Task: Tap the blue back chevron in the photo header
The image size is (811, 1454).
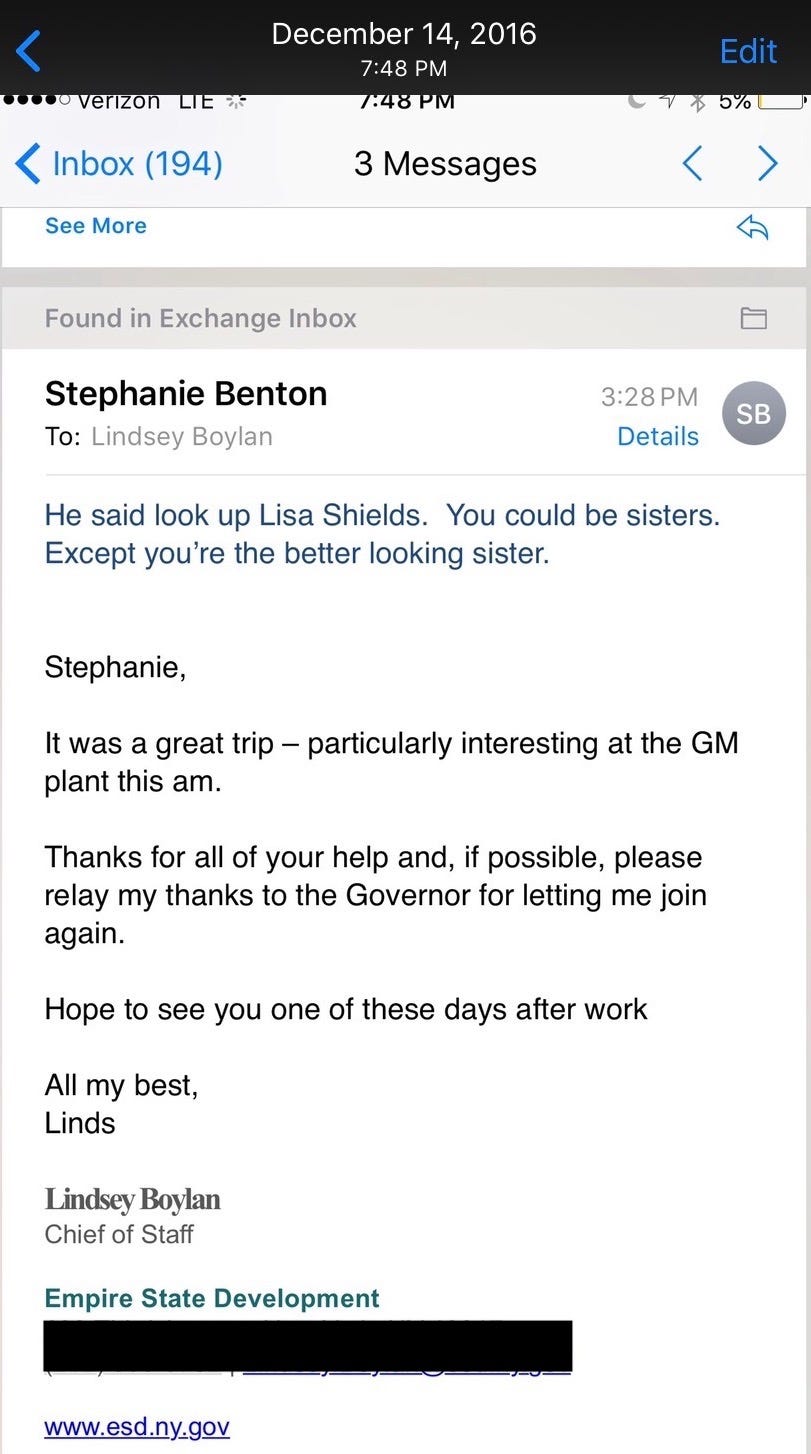Action: (x=28, y=50)
